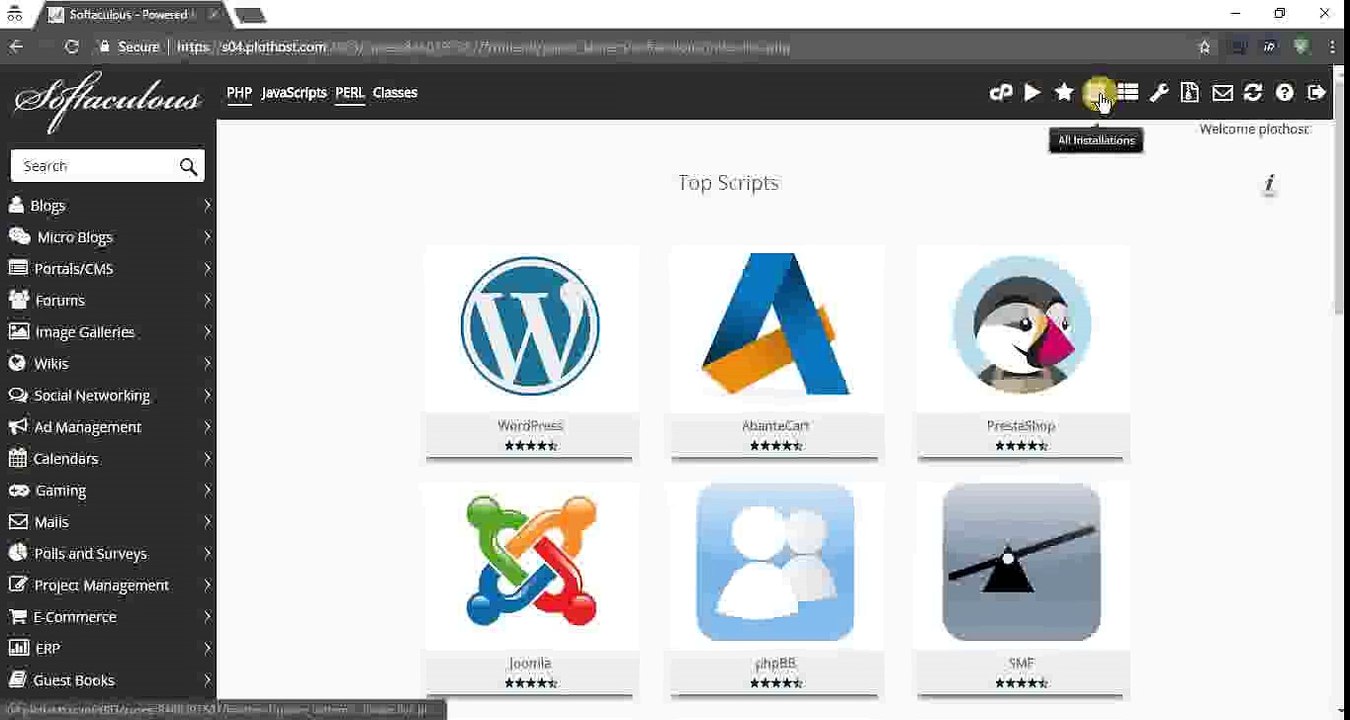Open email settings envelope icon

(1222, 93)
